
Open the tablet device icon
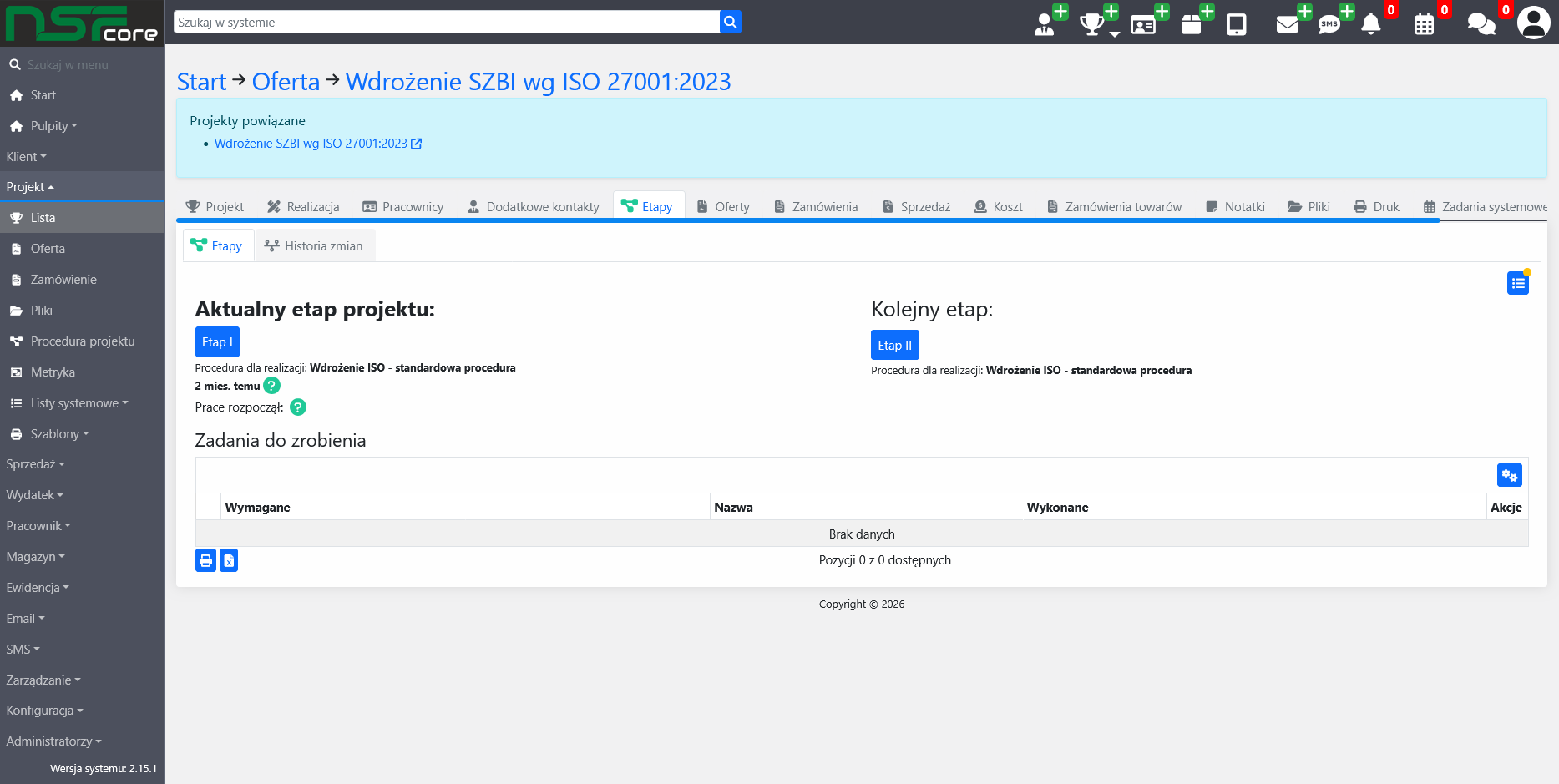(1237, 24)
